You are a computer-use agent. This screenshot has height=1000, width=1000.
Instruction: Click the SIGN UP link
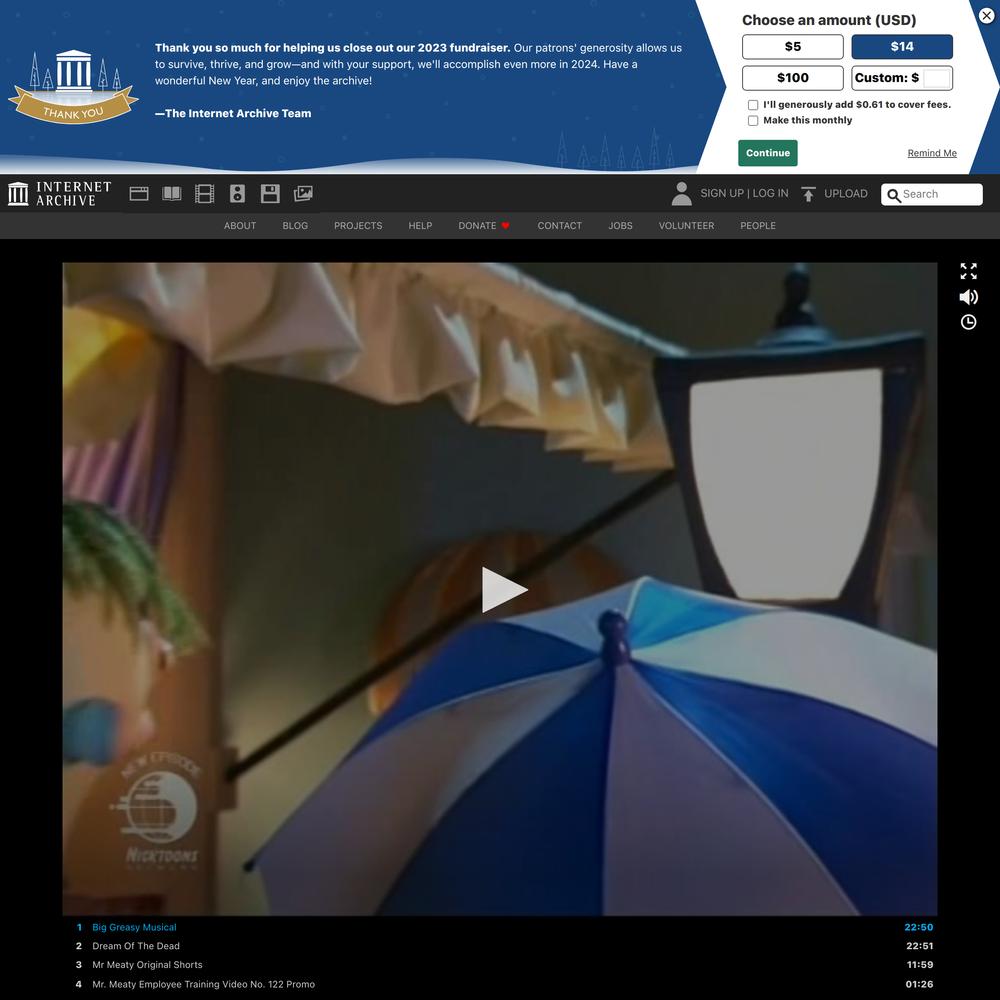point(721,193)
